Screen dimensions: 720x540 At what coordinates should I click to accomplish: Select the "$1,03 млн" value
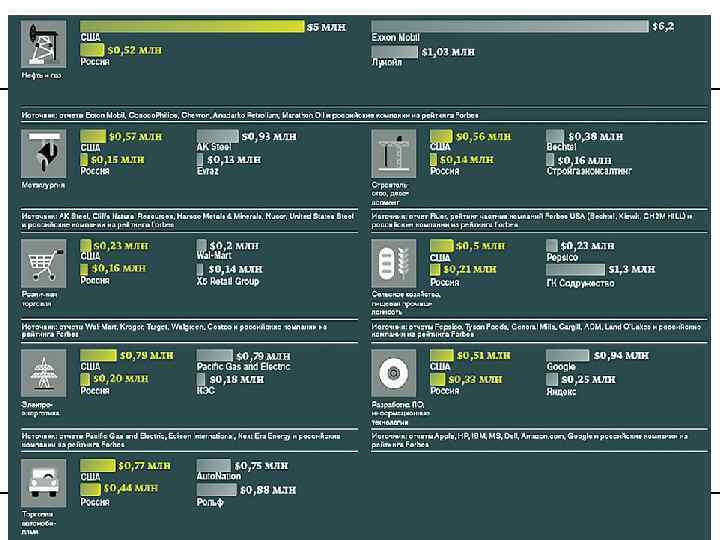tap(448, 52)
